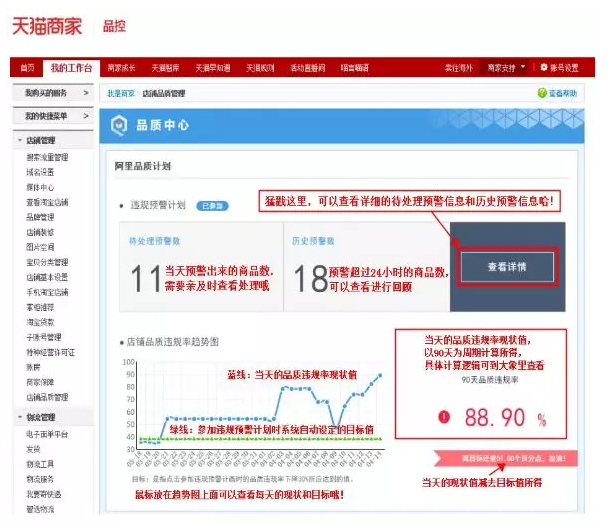The height and width of the screenshot is (527, 608).
Task: Open the 卖往海外 nav link
Action: (459, 68)
